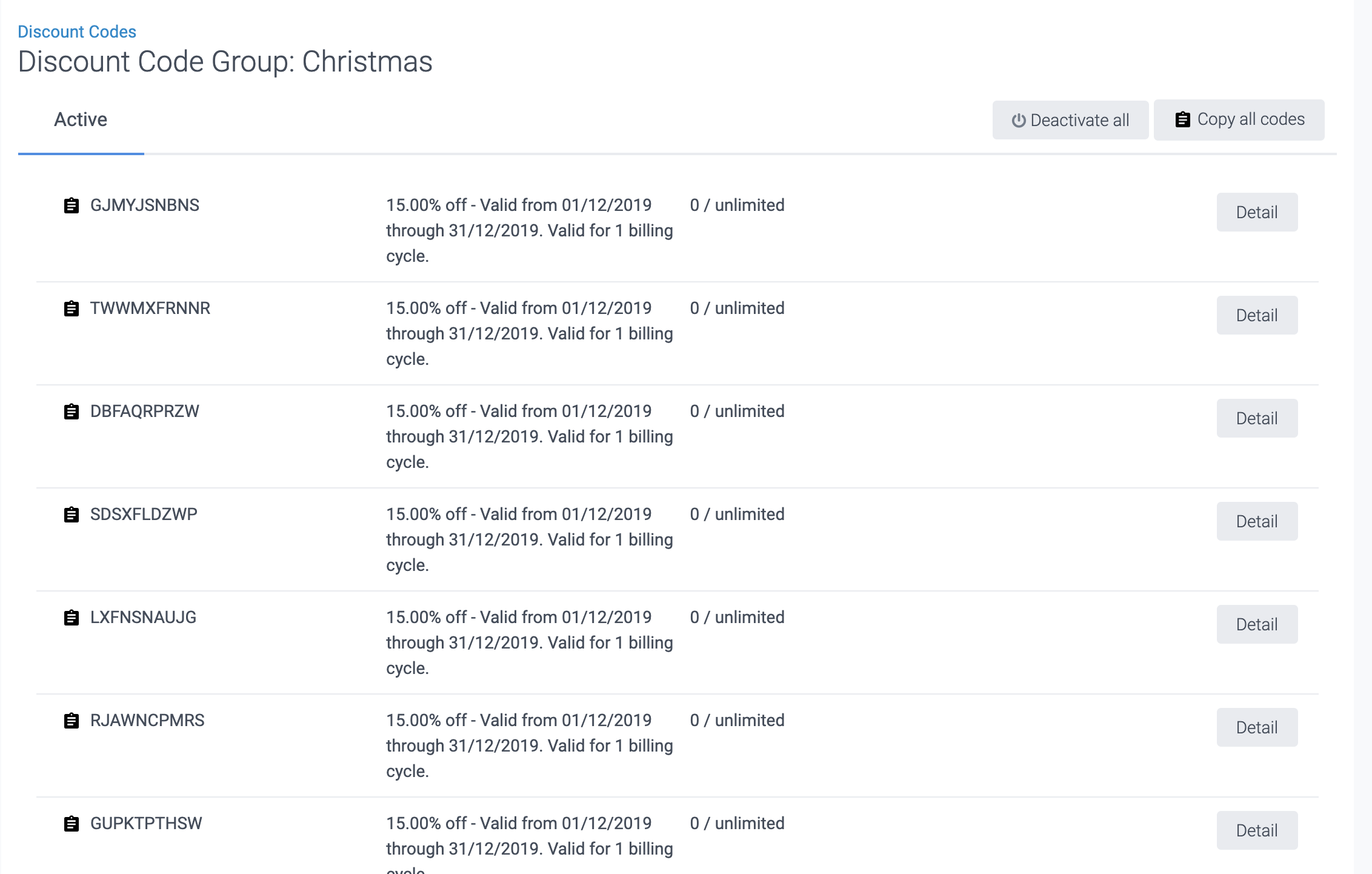Click clipboard icon for code RJAWNCPMRS
The height and width of the screenshot is (874, 1372).
[72, 721]
